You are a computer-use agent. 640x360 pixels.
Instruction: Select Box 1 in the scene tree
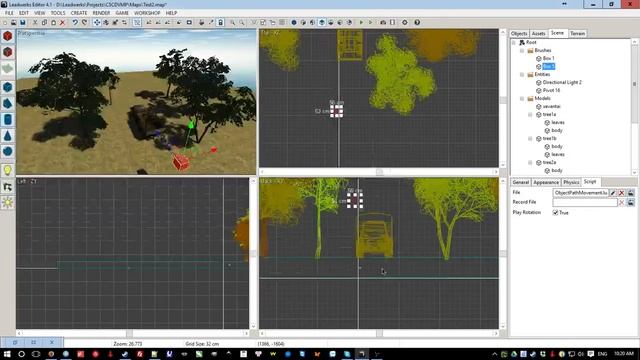(x=548, y=58)
